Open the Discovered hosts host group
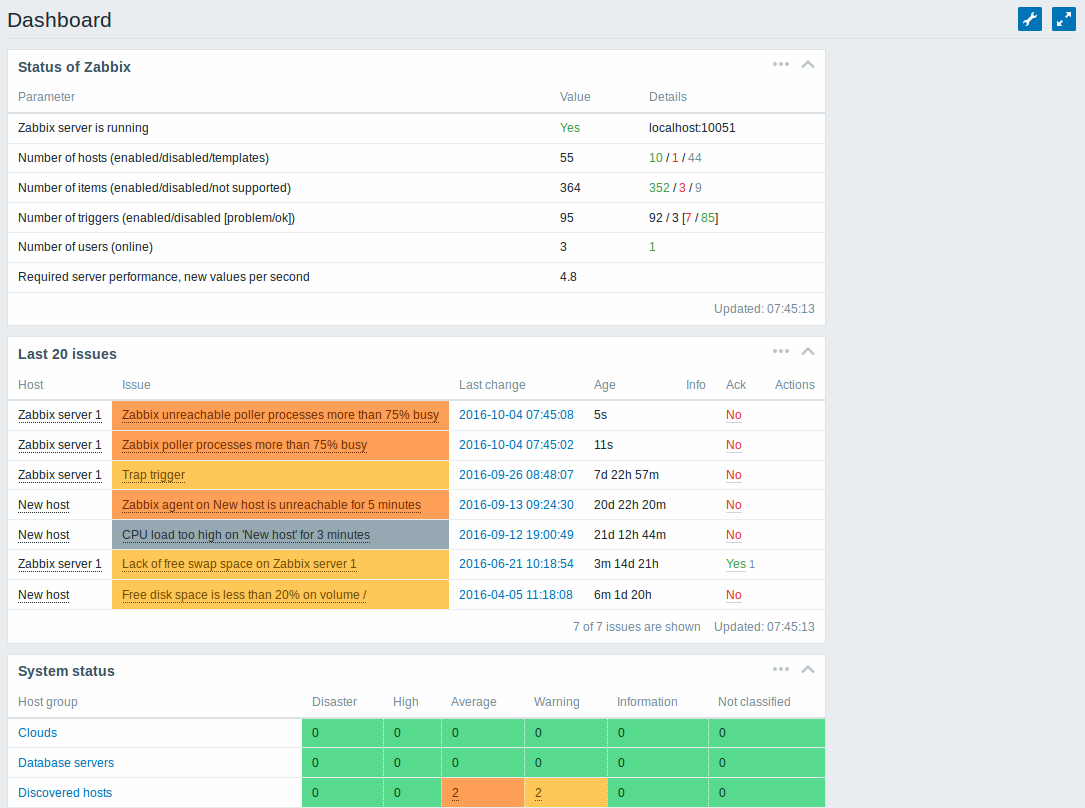Viewport: 1085px width, 808px height. pyautogui.click(x=65, y=793)
